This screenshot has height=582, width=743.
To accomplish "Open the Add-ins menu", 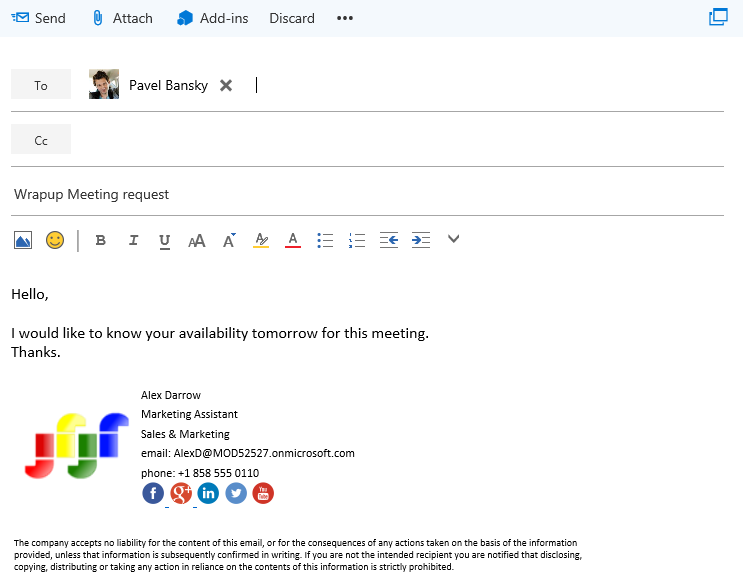I will click(x=212, y=18).
